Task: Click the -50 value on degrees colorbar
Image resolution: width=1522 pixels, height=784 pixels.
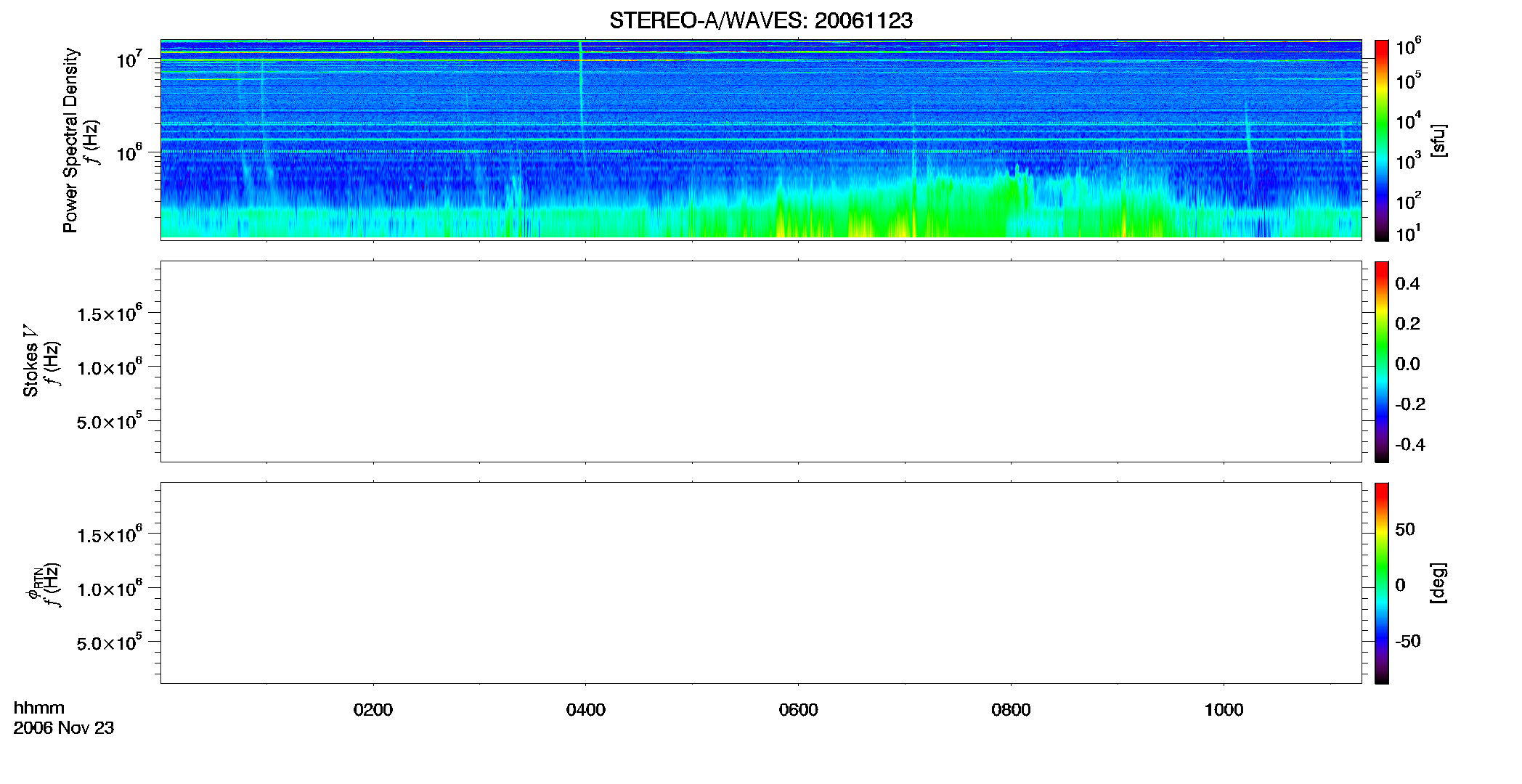Action: [x=1408, y=642]
